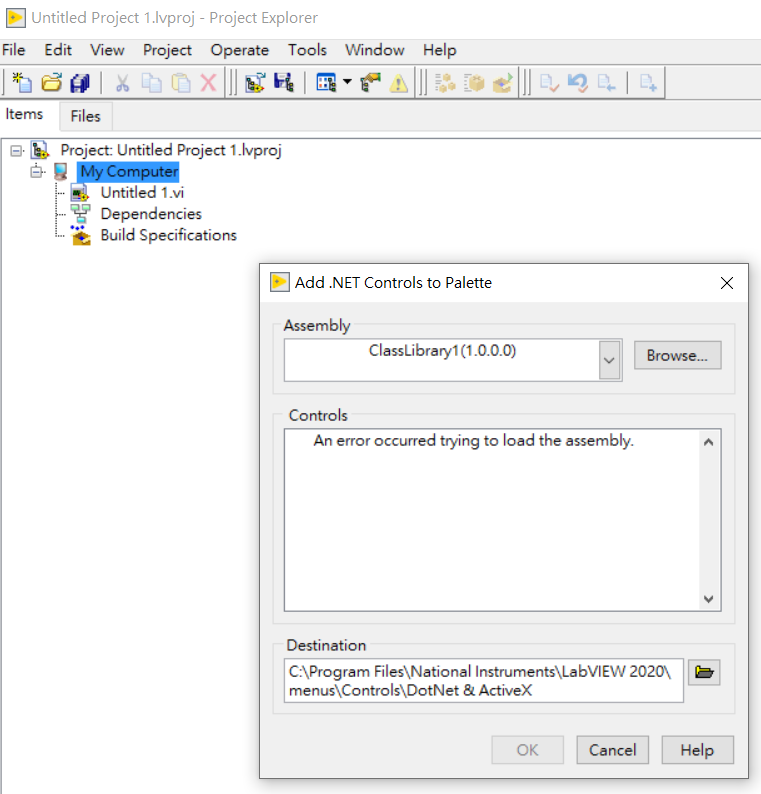Open the Tools menu
This screenshot has height=794, width=761.
[307, 50]
